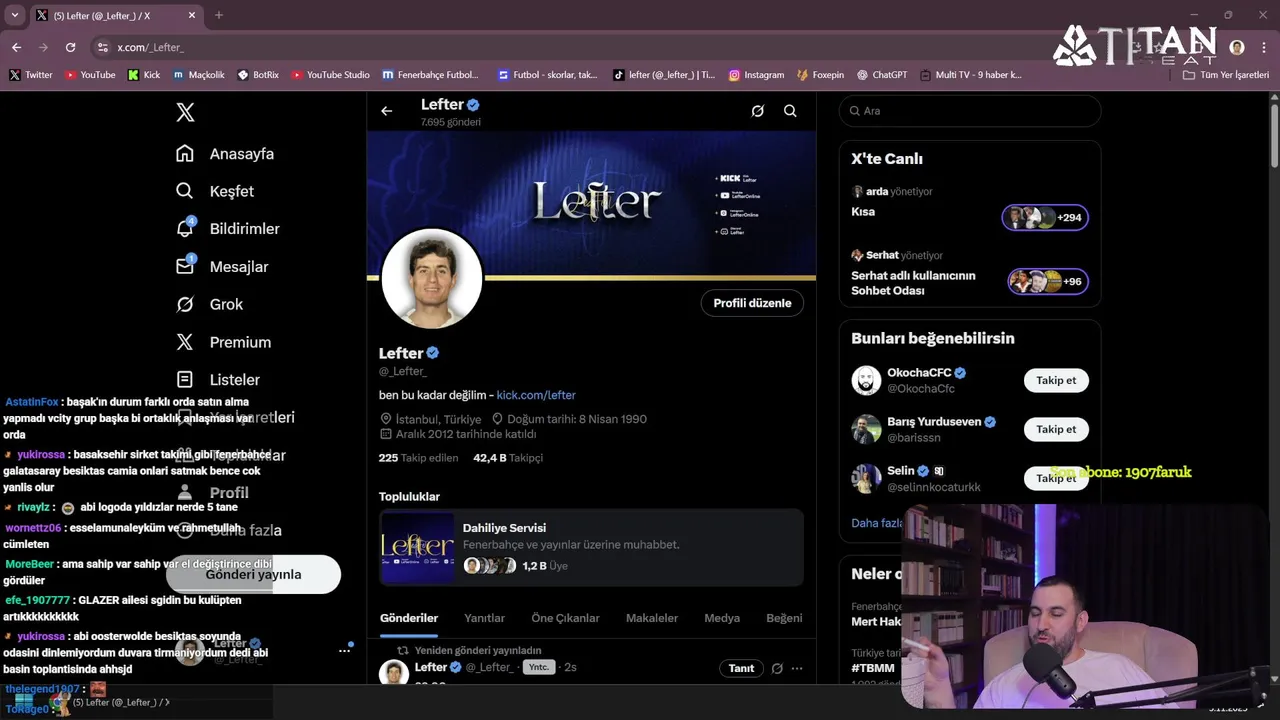Open Chrome profile avatar

point(1237,47)
